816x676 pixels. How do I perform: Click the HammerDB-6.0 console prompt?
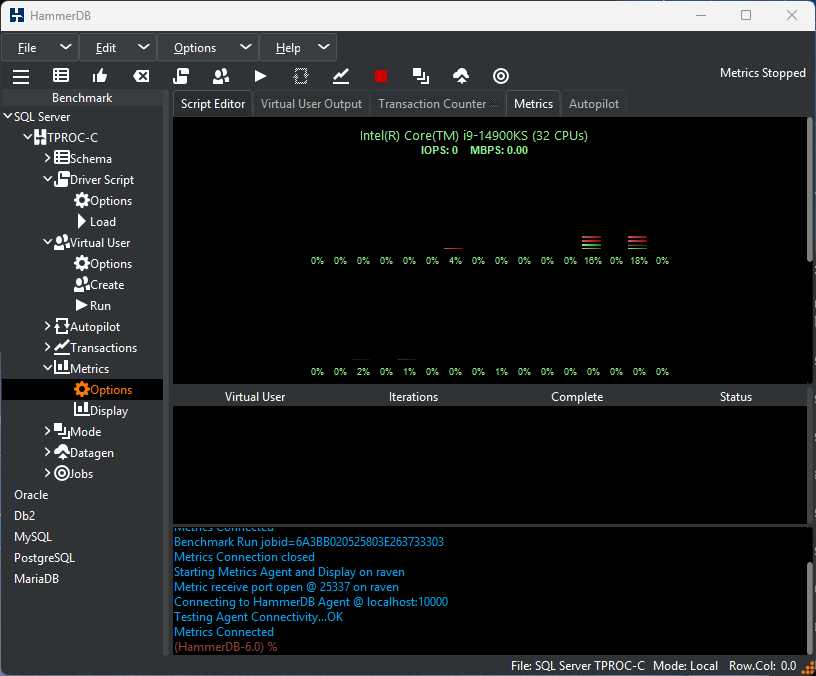[225, 647]
